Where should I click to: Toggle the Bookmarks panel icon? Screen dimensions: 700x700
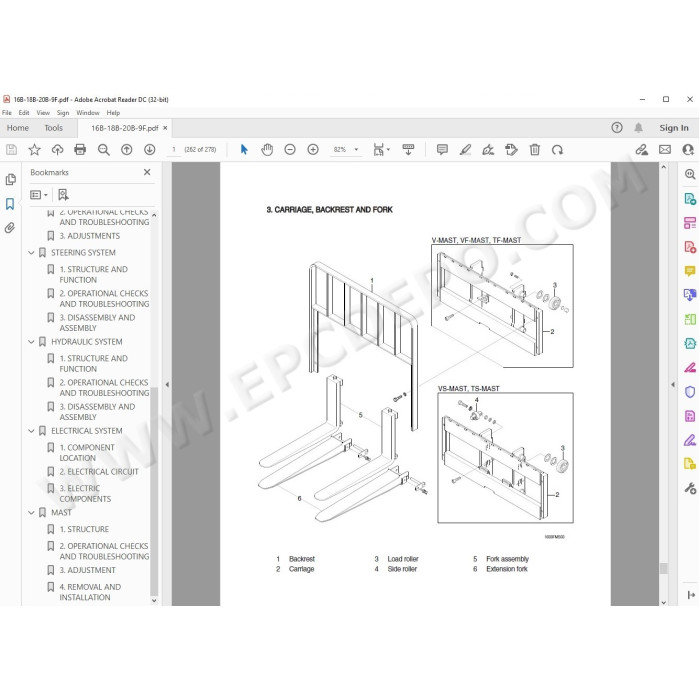click(x=10, y=204)
